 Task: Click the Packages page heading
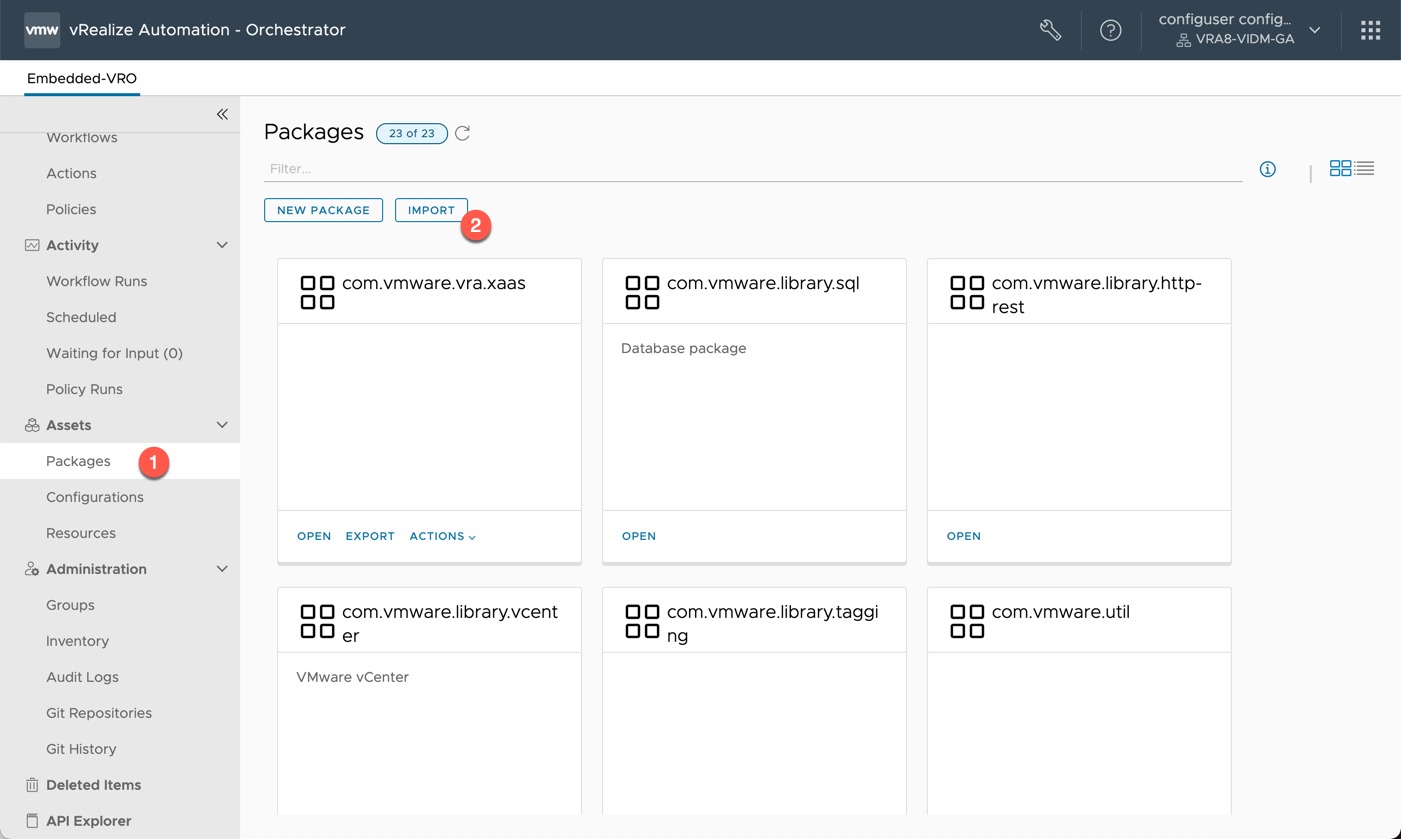314,132
